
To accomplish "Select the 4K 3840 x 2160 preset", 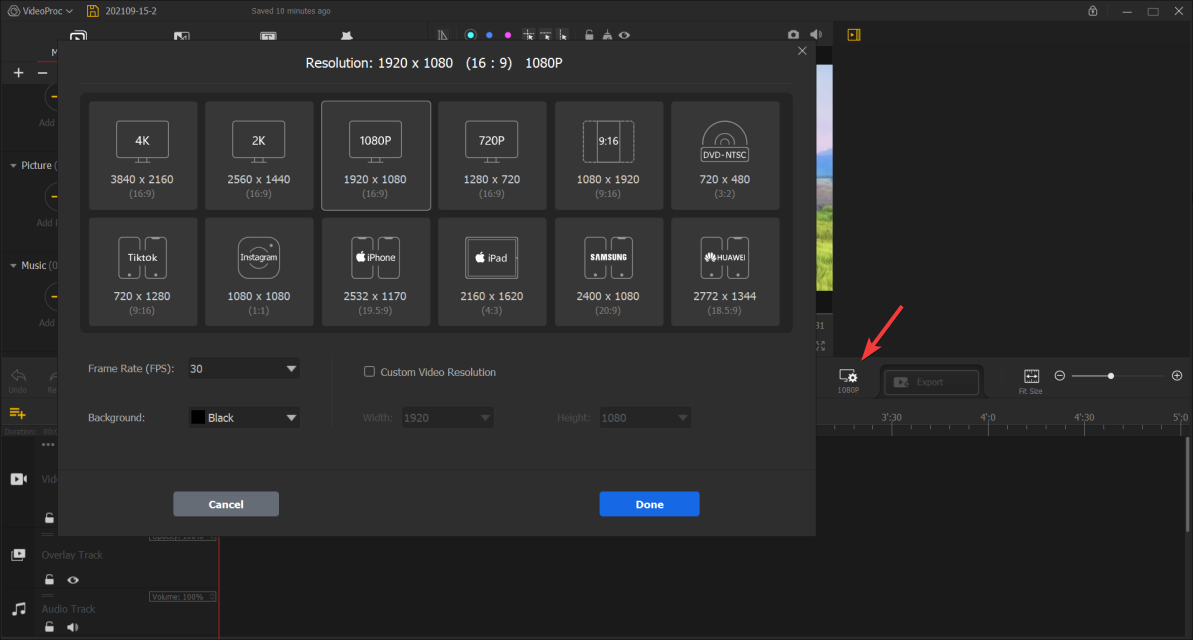I will [142, 155].
